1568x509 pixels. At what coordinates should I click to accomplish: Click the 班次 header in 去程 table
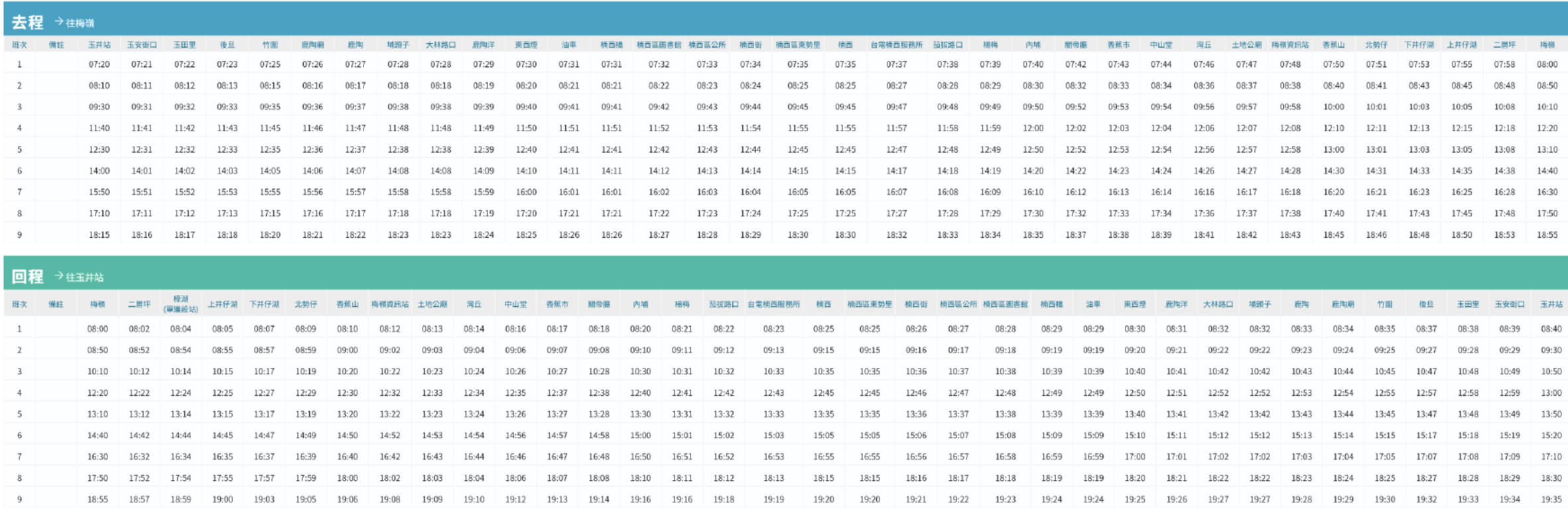click(x=19, y=45)
